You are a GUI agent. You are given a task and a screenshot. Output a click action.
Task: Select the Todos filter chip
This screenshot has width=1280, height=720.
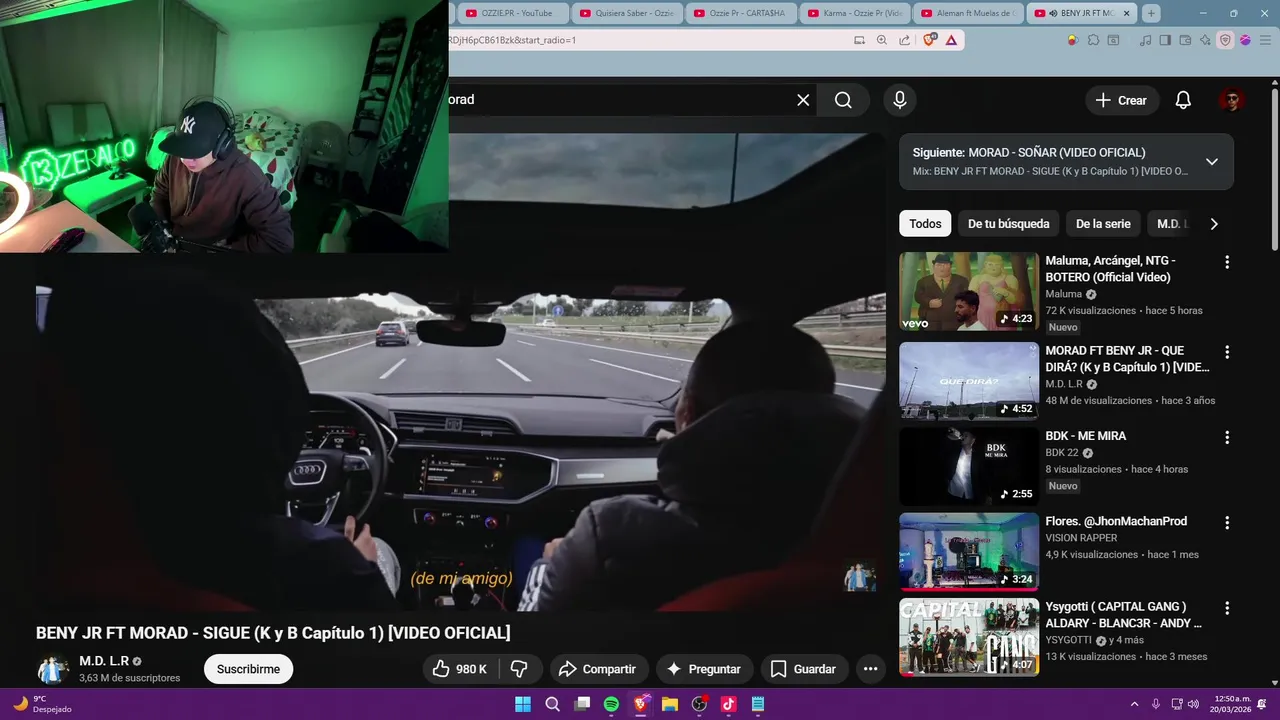[x=925, y=224]
